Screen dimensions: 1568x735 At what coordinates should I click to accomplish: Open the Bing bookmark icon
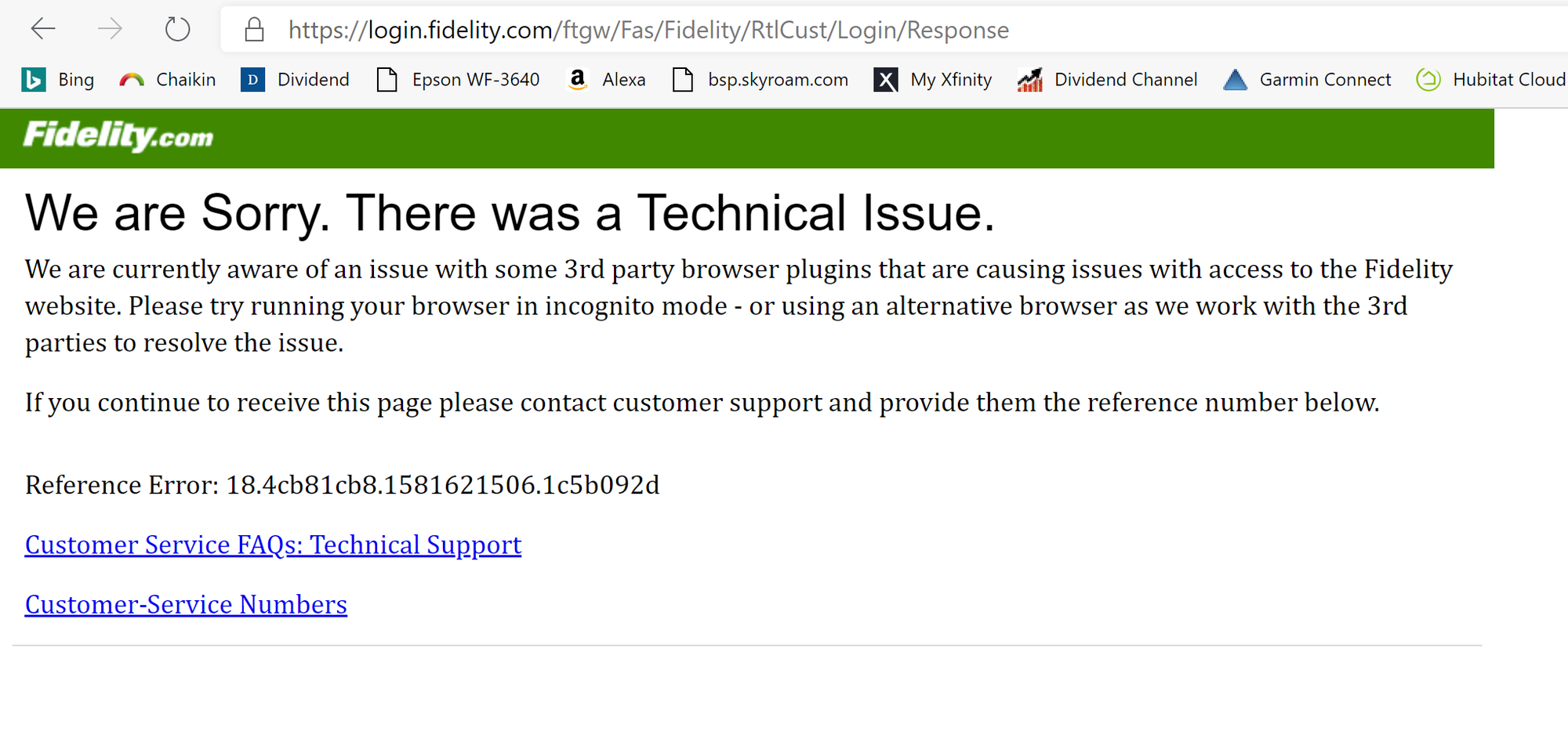[33, 80]
